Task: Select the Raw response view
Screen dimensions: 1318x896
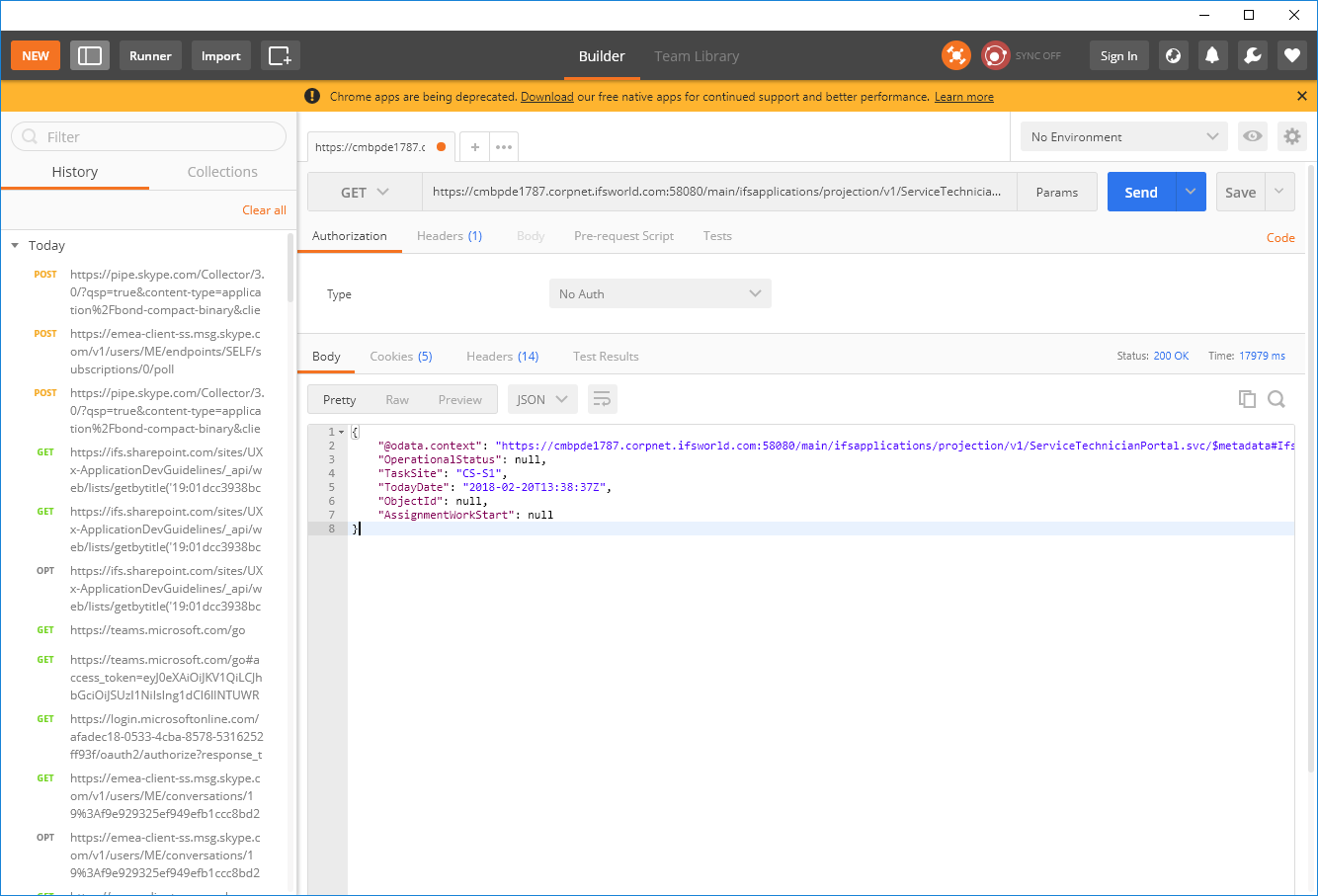Action: pyautogui.click(x=397, y=399)
